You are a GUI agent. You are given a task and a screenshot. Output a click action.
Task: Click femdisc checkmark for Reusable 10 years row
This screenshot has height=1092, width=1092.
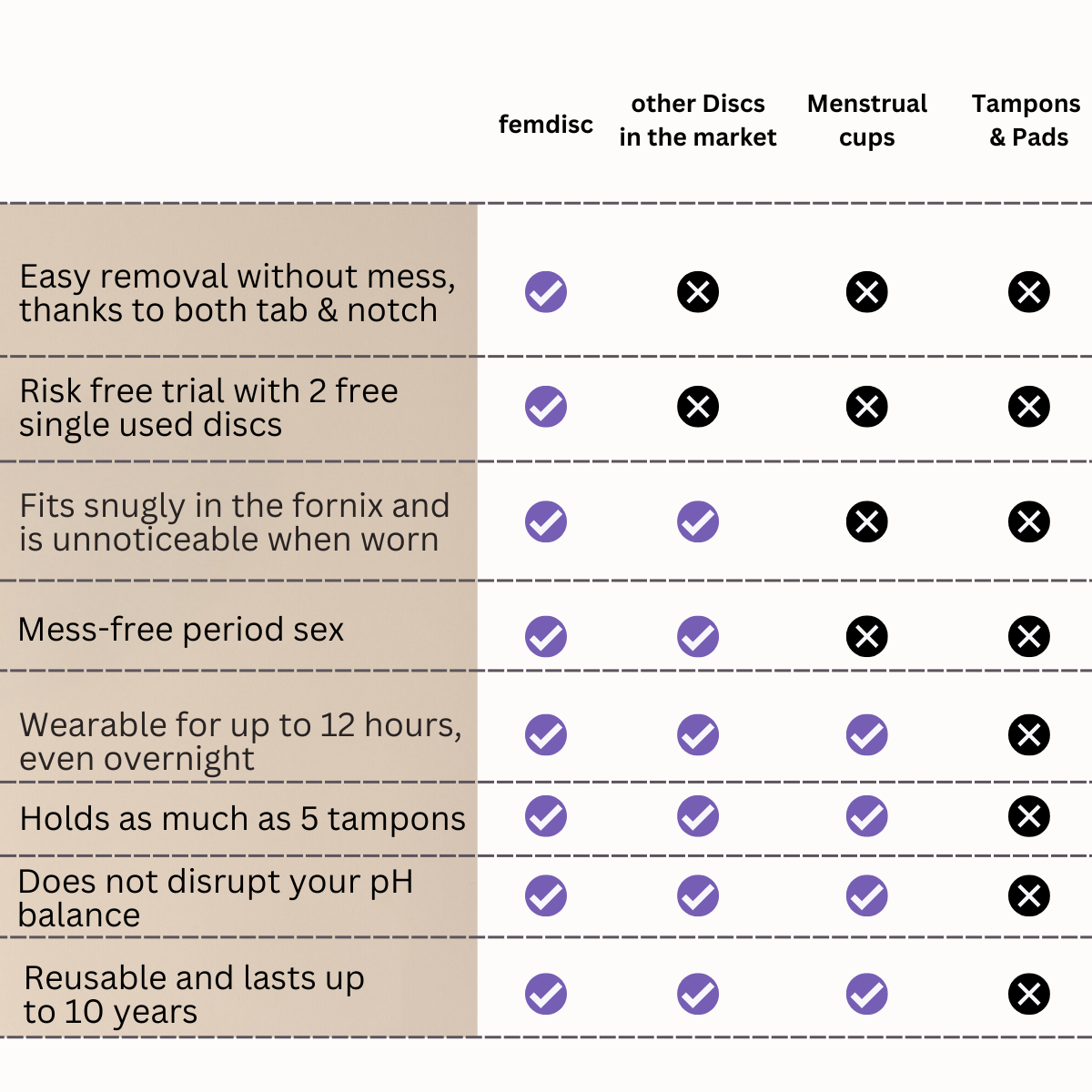(546, 994)
